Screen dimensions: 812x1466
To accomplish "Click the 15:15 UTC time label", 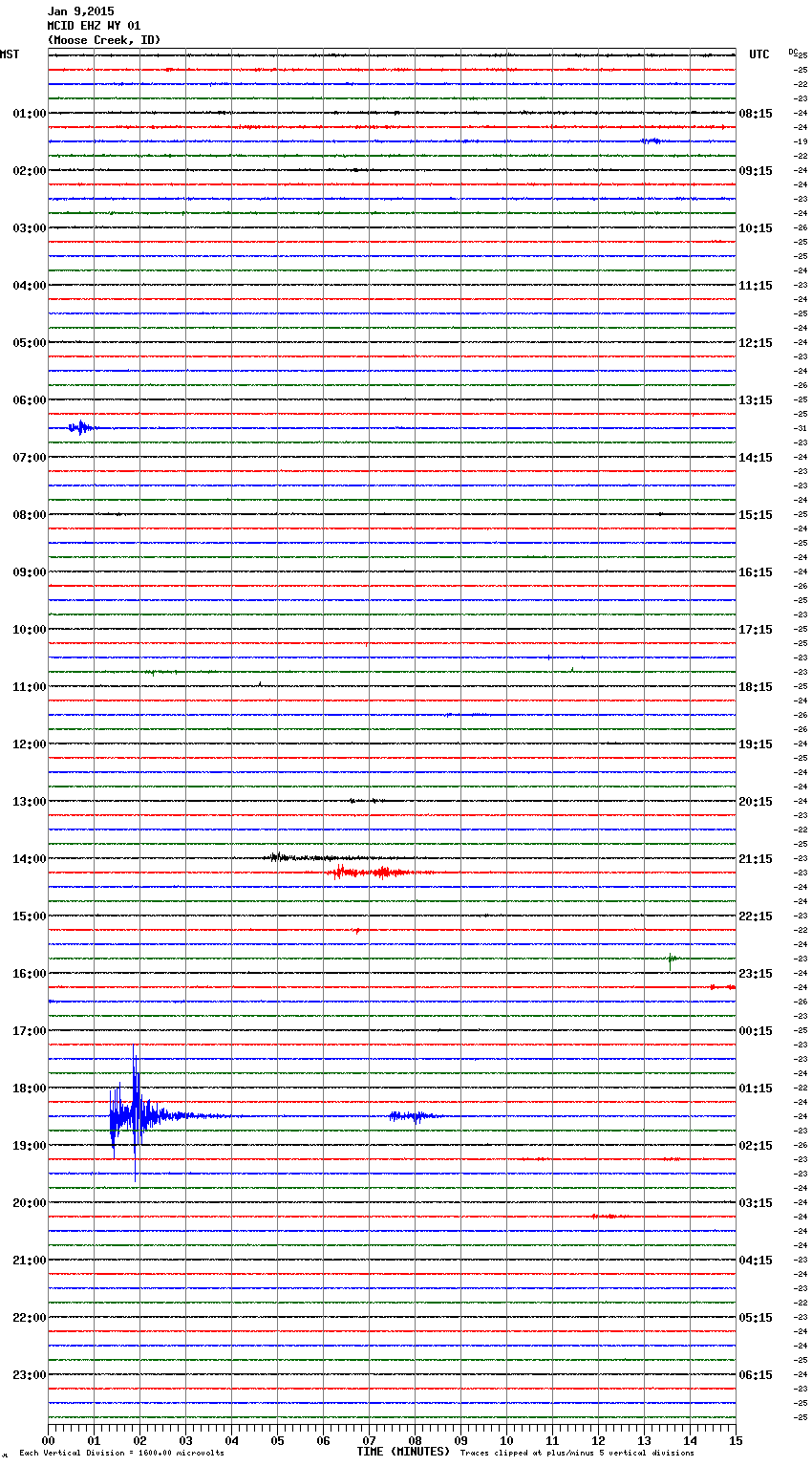I will click(756, 515).
